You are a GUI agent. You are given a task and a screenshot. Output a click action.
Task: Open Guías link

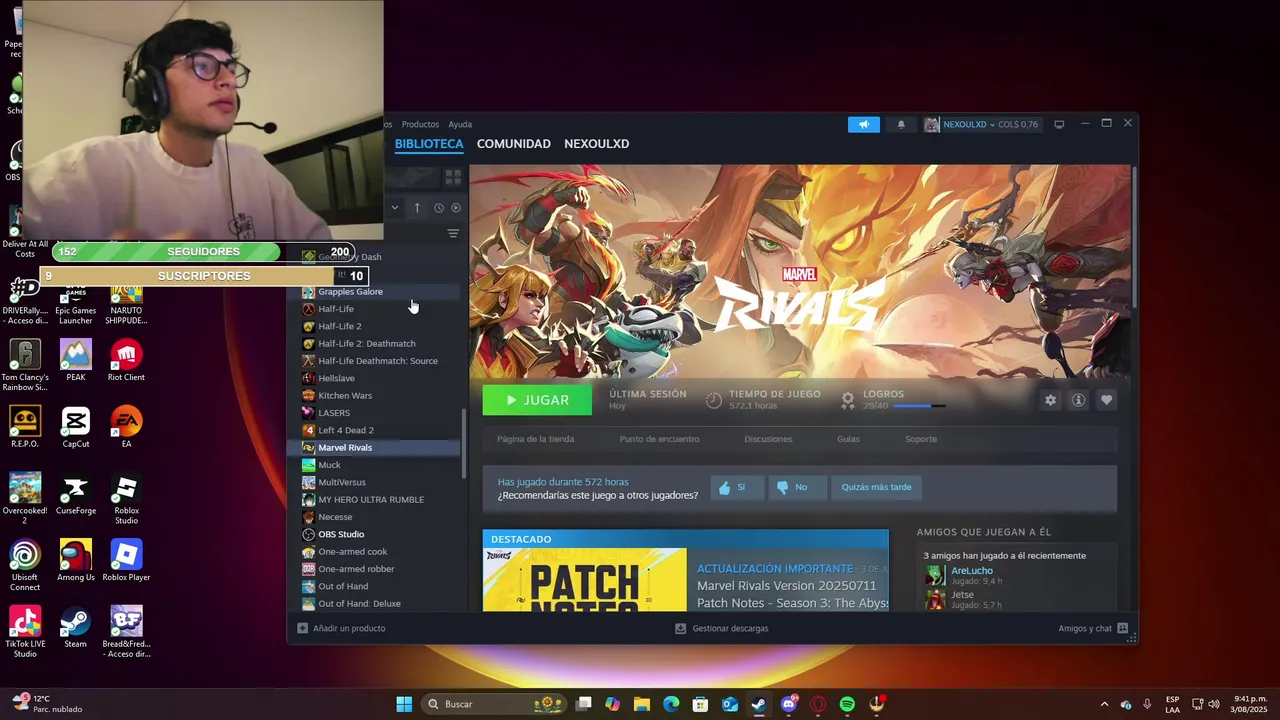click(848, 439)
